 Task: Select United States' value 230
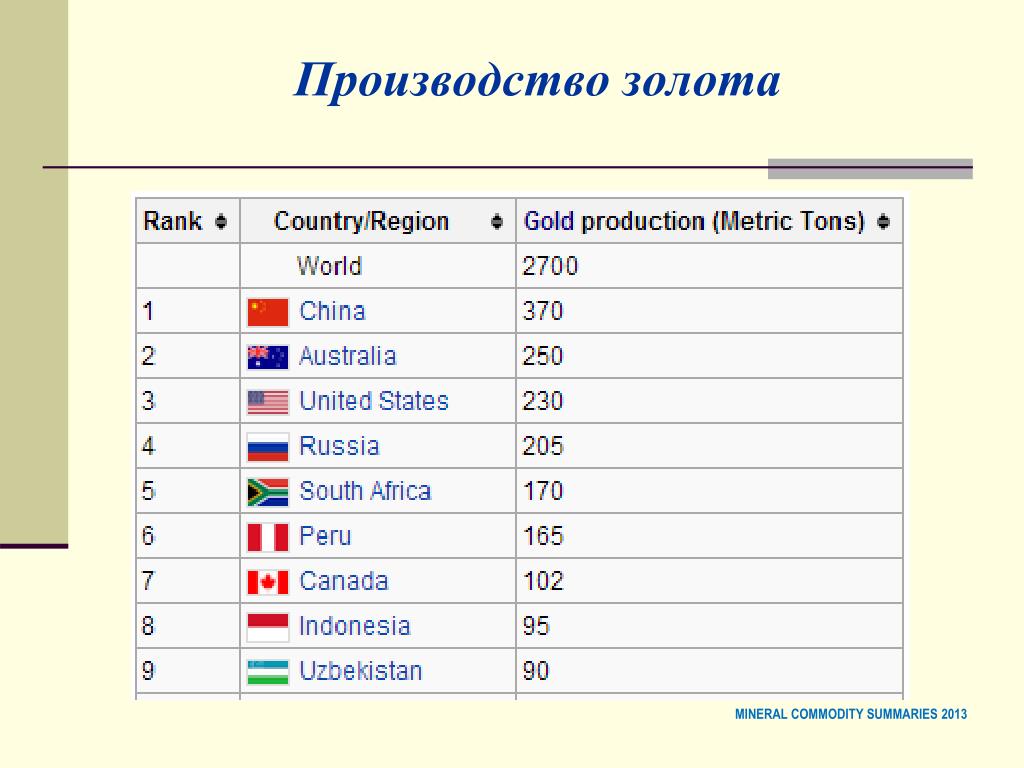543,402
